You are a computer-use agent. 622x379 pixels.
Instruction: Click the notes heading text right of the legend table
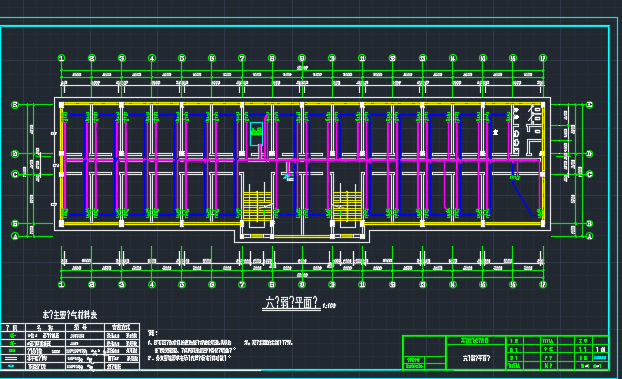click(x=153, y=333)
